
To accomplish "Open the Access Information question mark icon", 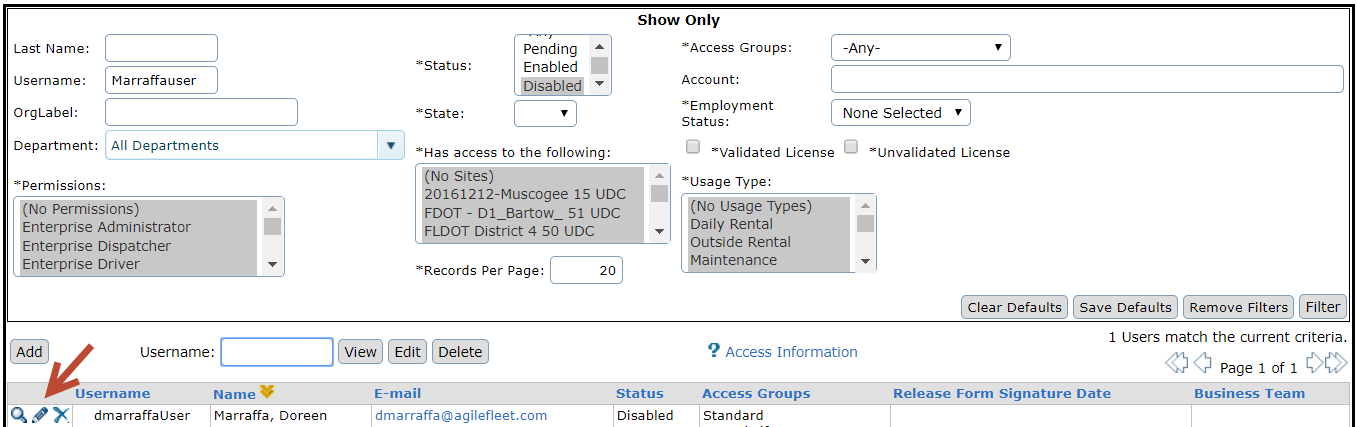I will (714, 351).
